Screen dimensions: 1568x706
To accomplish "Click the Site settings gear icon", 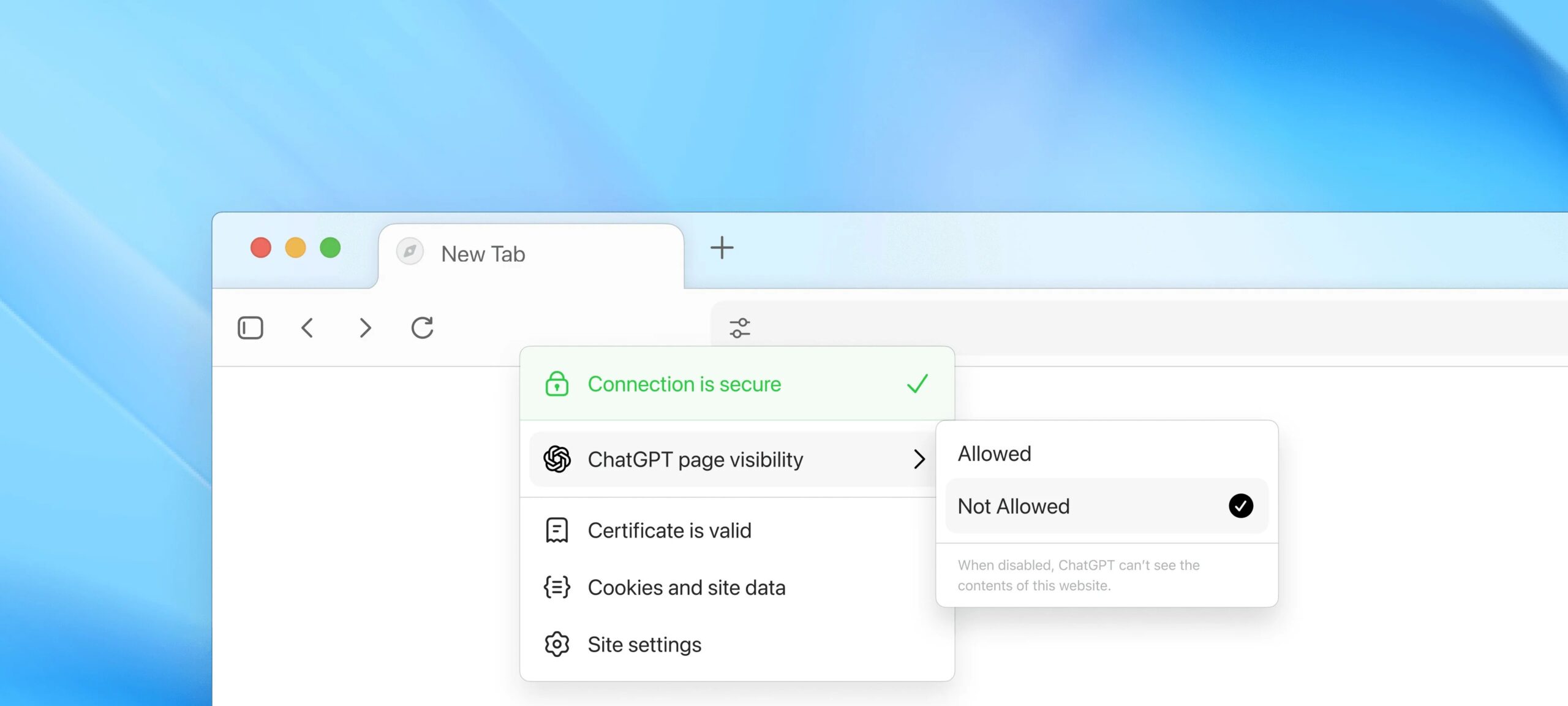I will (x=557, y=644).
